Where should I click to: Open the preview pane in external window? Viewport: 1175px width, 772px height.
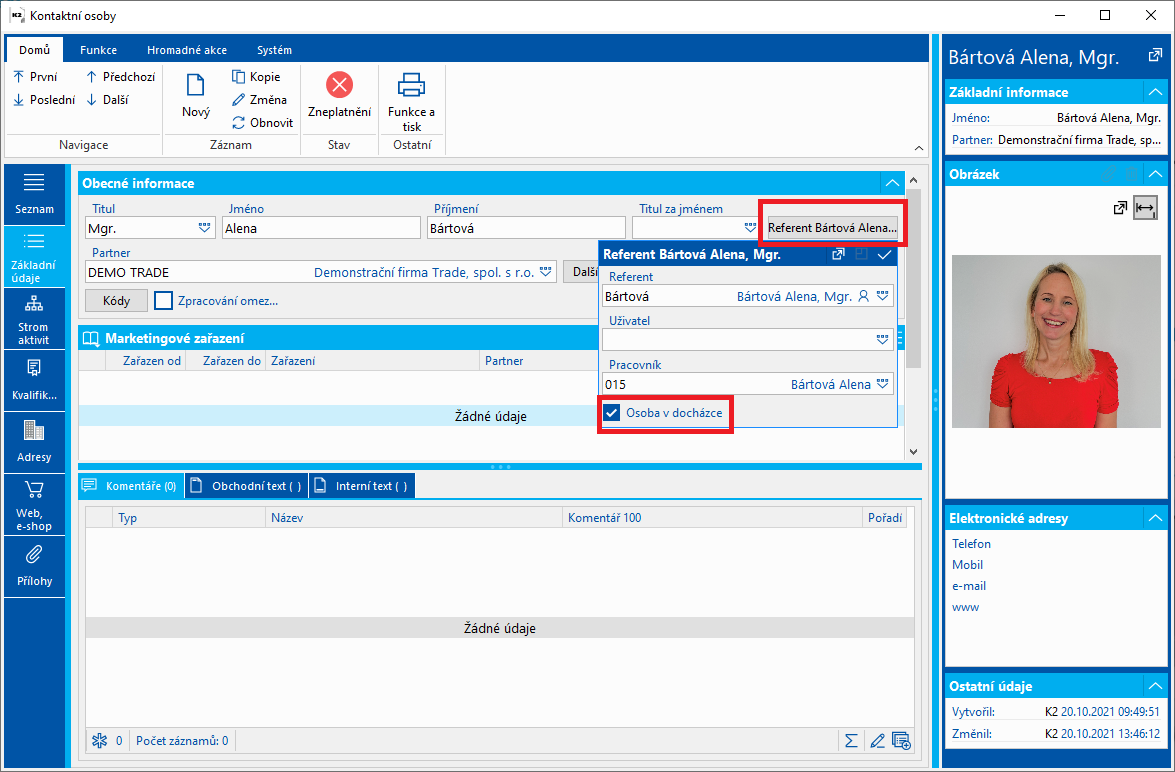pyautogui.click(x=1154, y=56)
